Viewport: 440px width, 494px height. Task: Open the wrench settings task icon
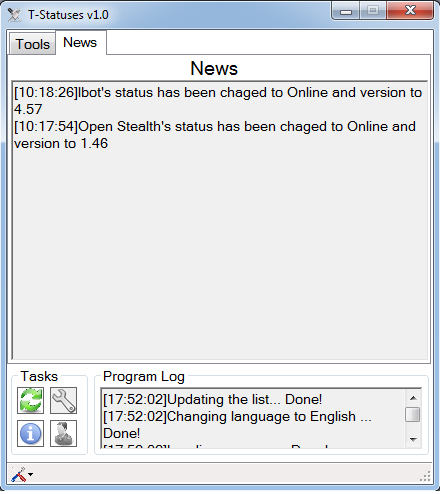[x=63, y=400]
